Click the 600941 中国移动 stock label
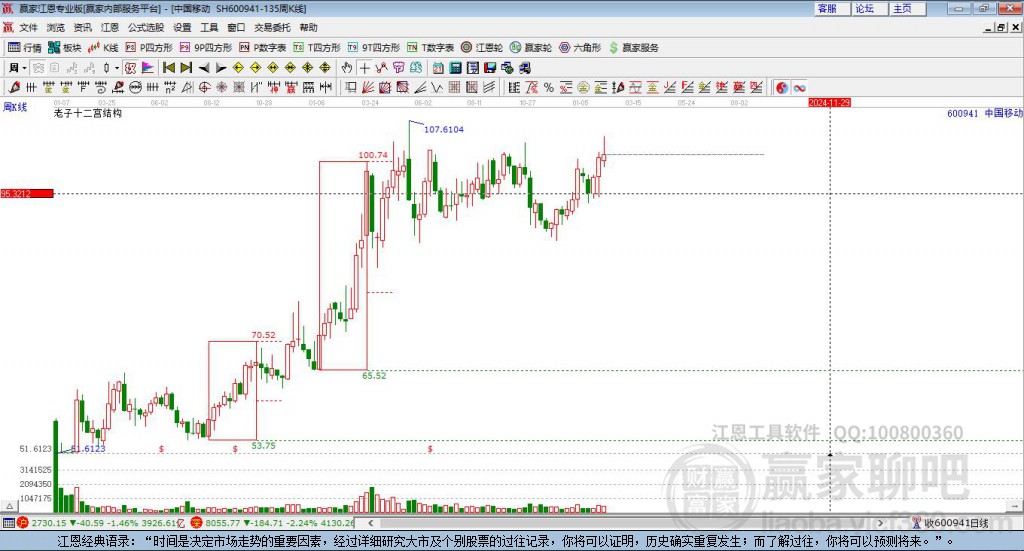This screenshot has width=1024, height=551. coord(985,113)
